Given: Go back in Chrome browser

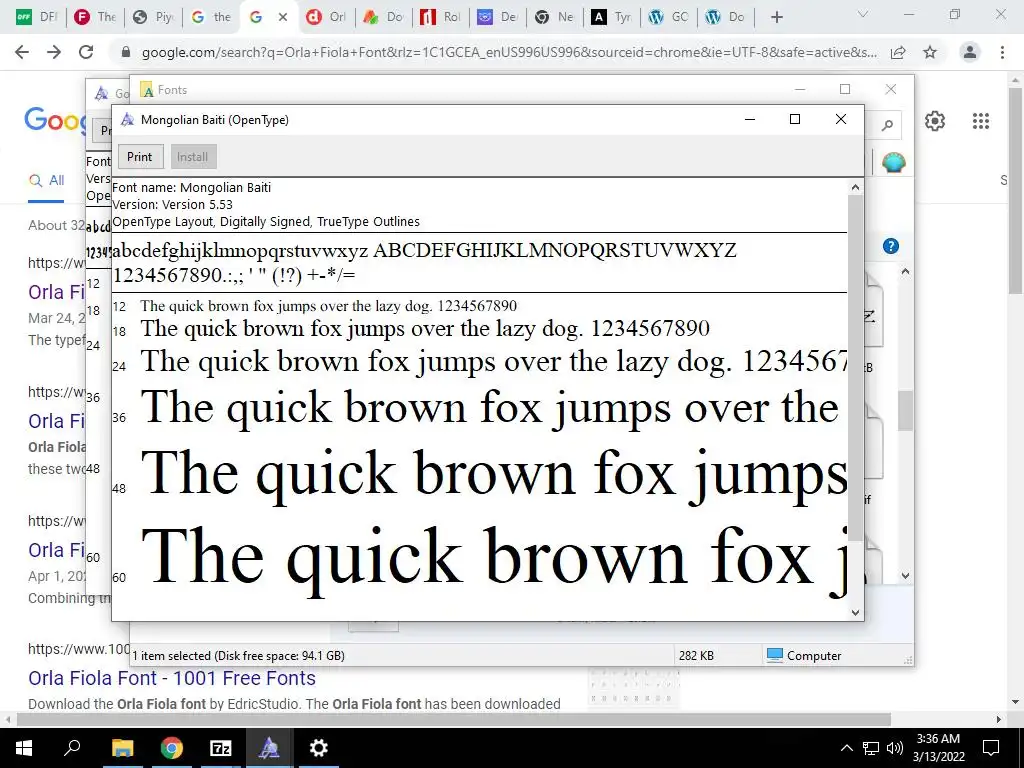Looking at the screenshot, I should 22,52.
